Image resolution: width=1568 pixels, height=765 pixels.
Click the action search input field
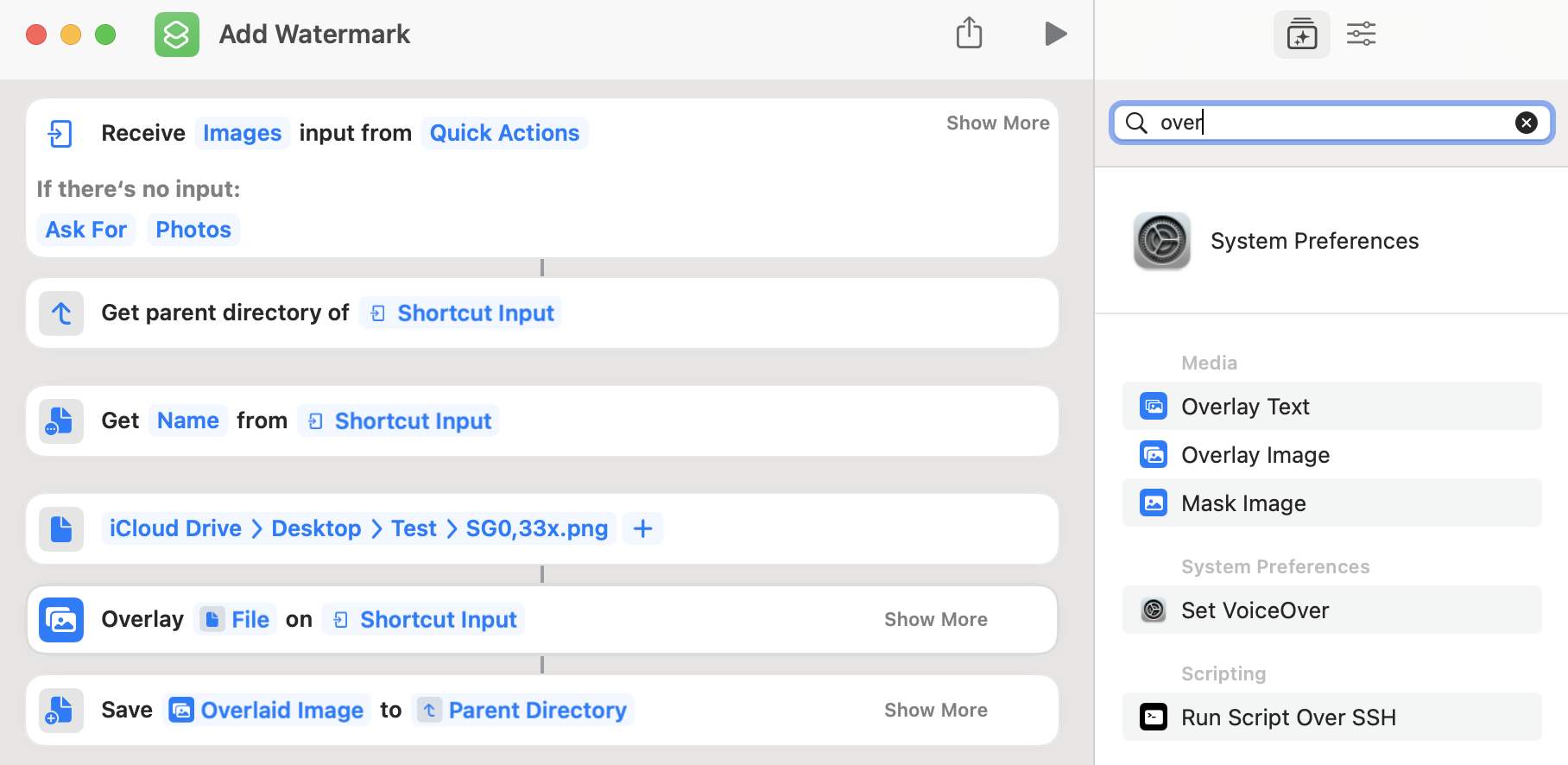1330,123
